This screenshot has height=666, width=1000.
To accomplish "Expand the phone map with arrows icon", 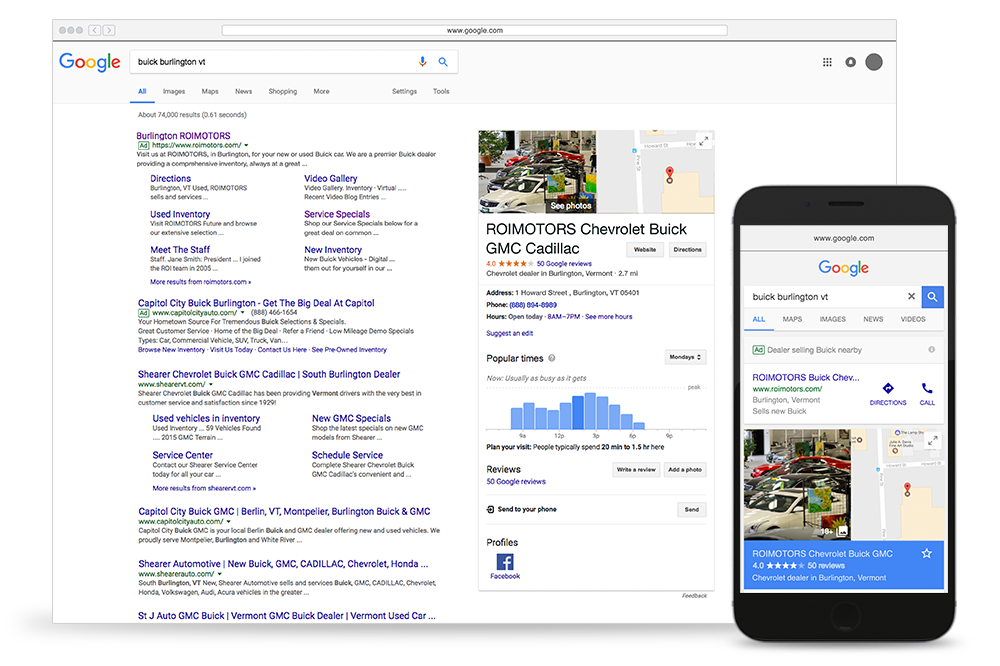I will point(932,440).
